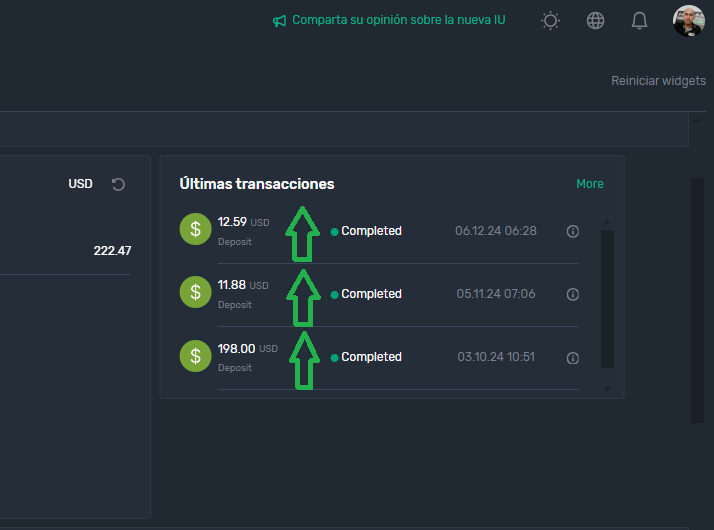Click the transactions list scroll-down arrow

point(607,387)
